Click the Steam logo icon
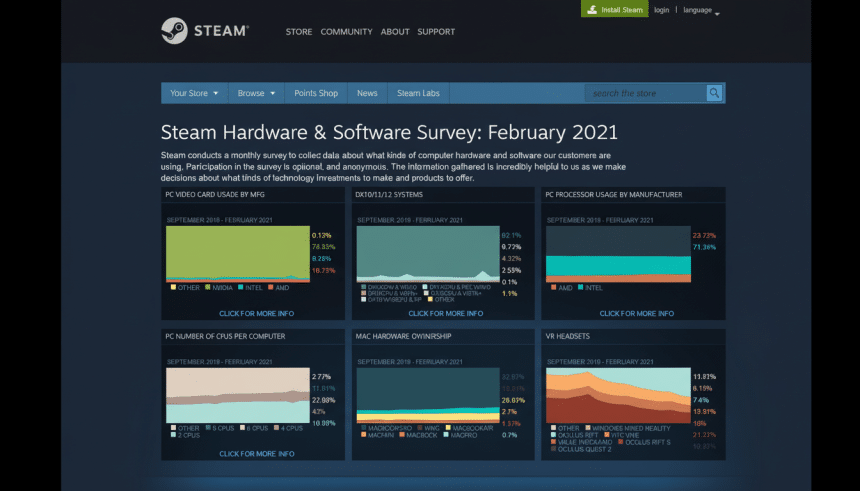The image size is (860, 491). tap(174, 31)
